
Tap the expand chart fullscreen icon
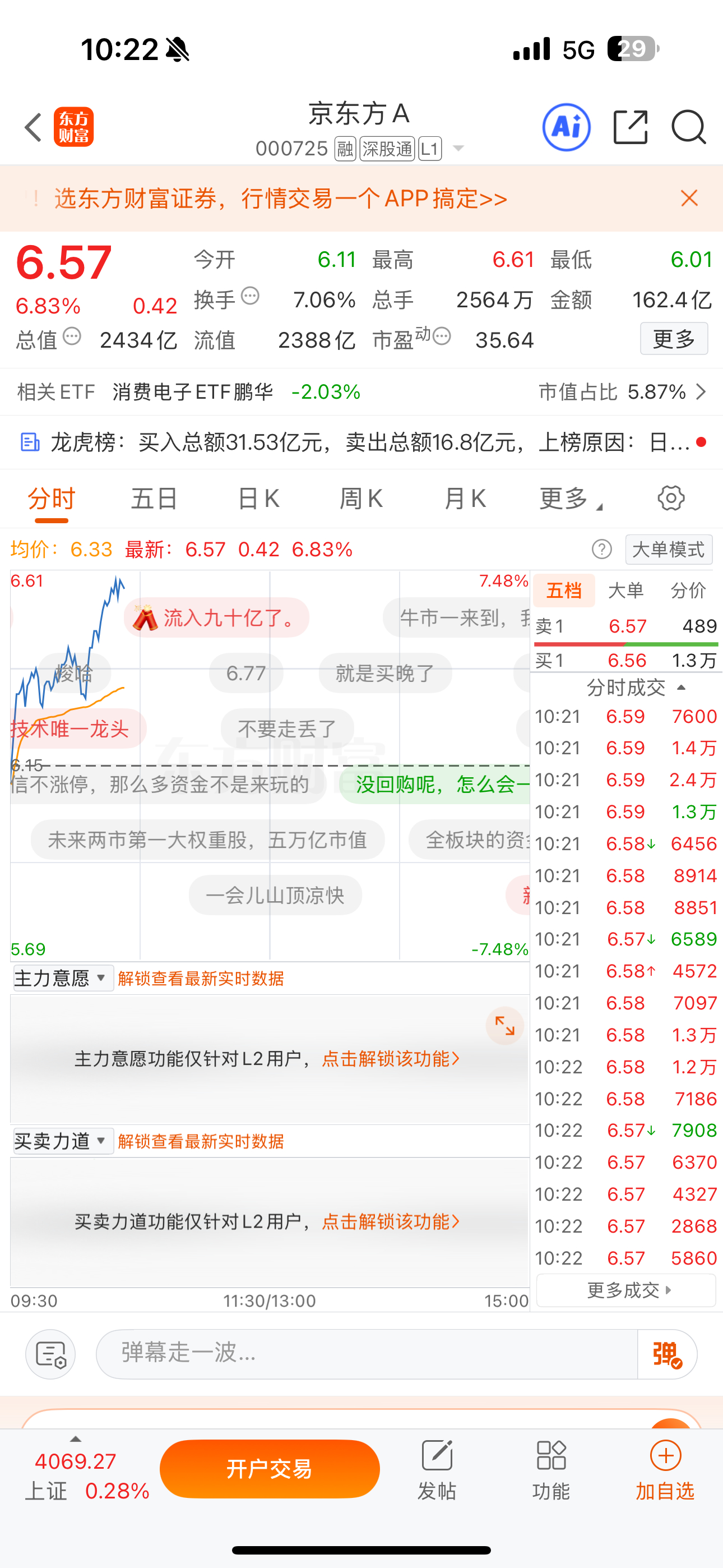[x=504, y=1026]
